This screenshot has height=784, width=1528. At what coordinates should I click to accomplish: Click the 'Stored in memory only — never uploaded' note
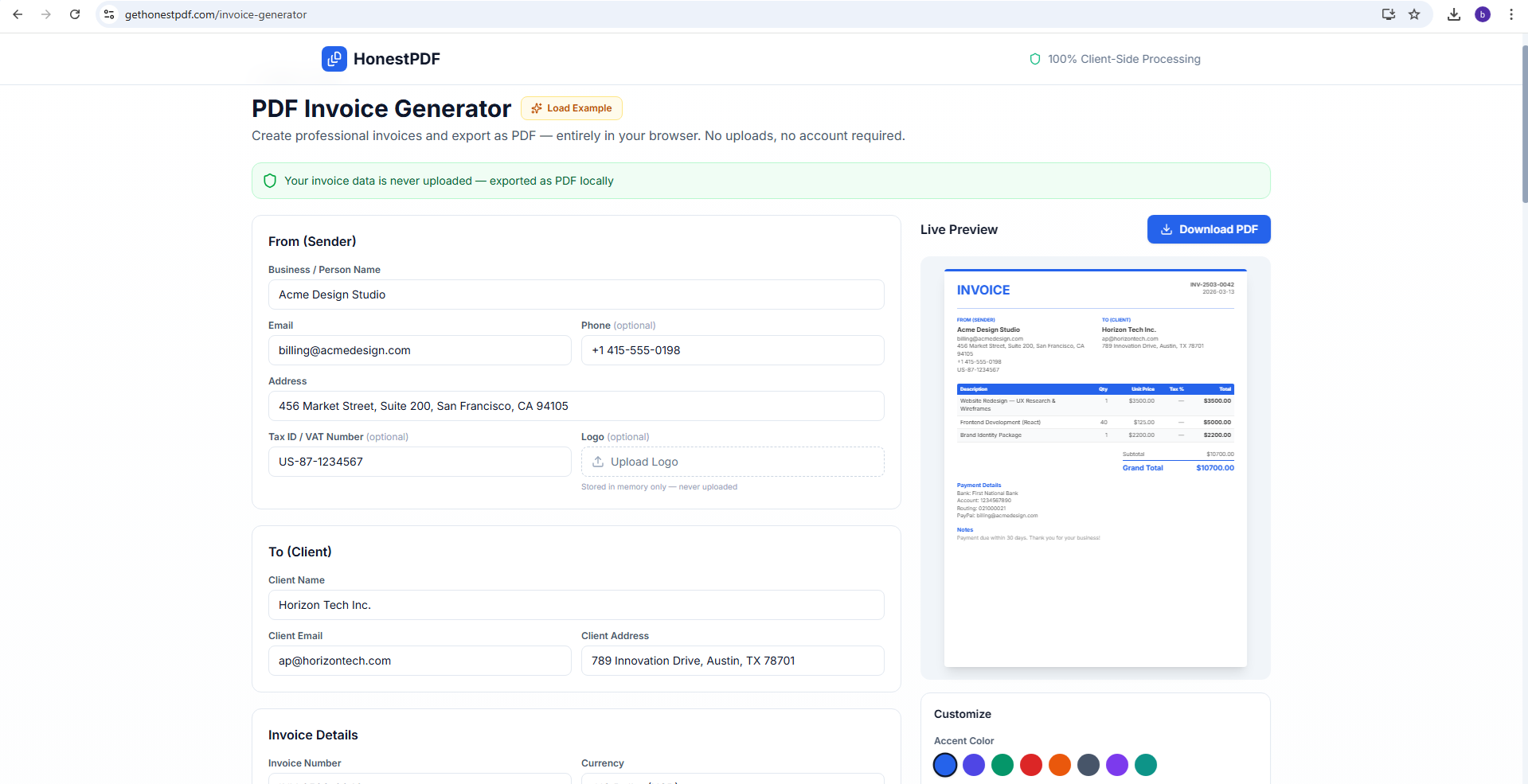(659, 487)
